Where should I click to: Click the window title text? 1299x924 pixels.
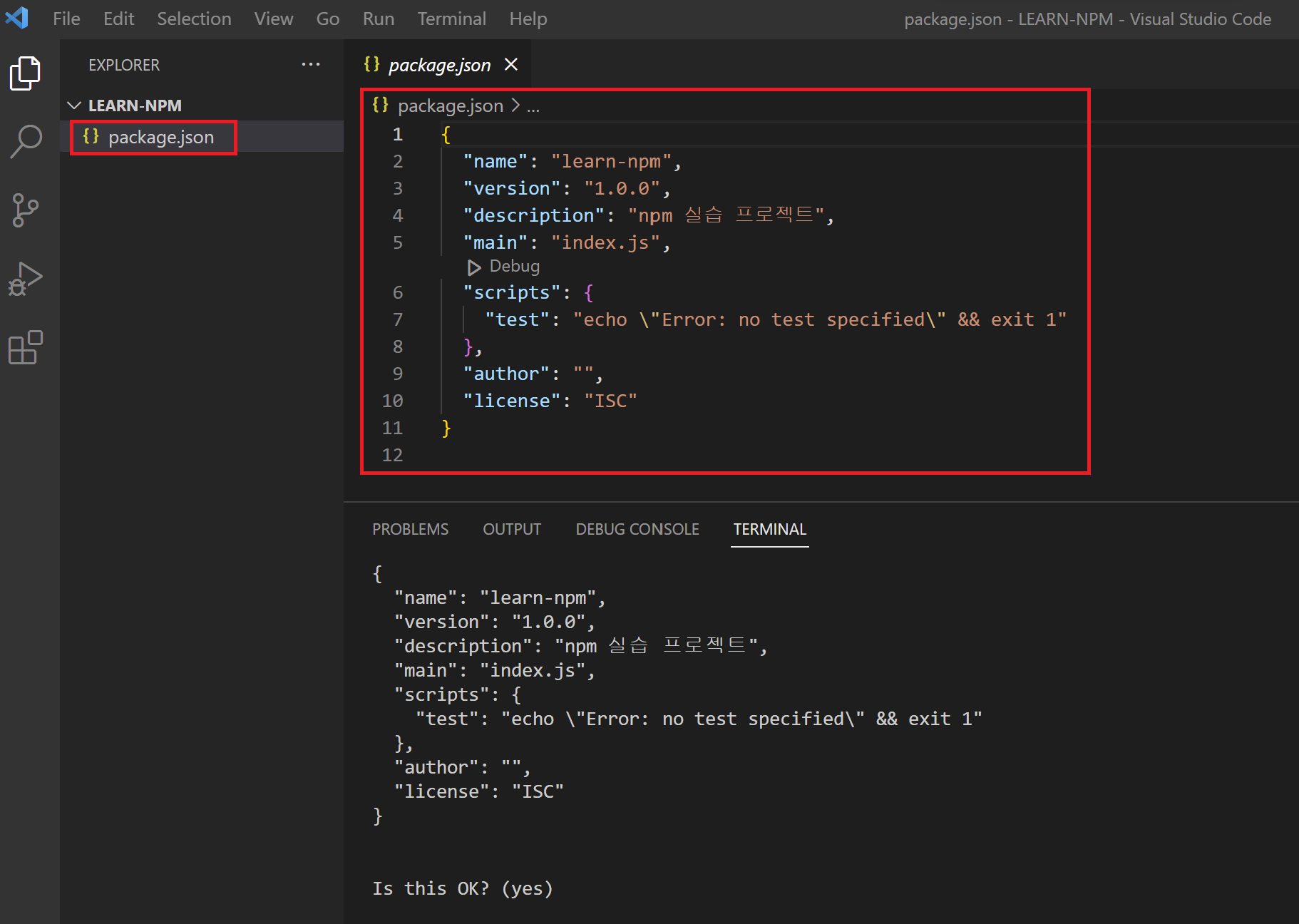click(1087, 19)
